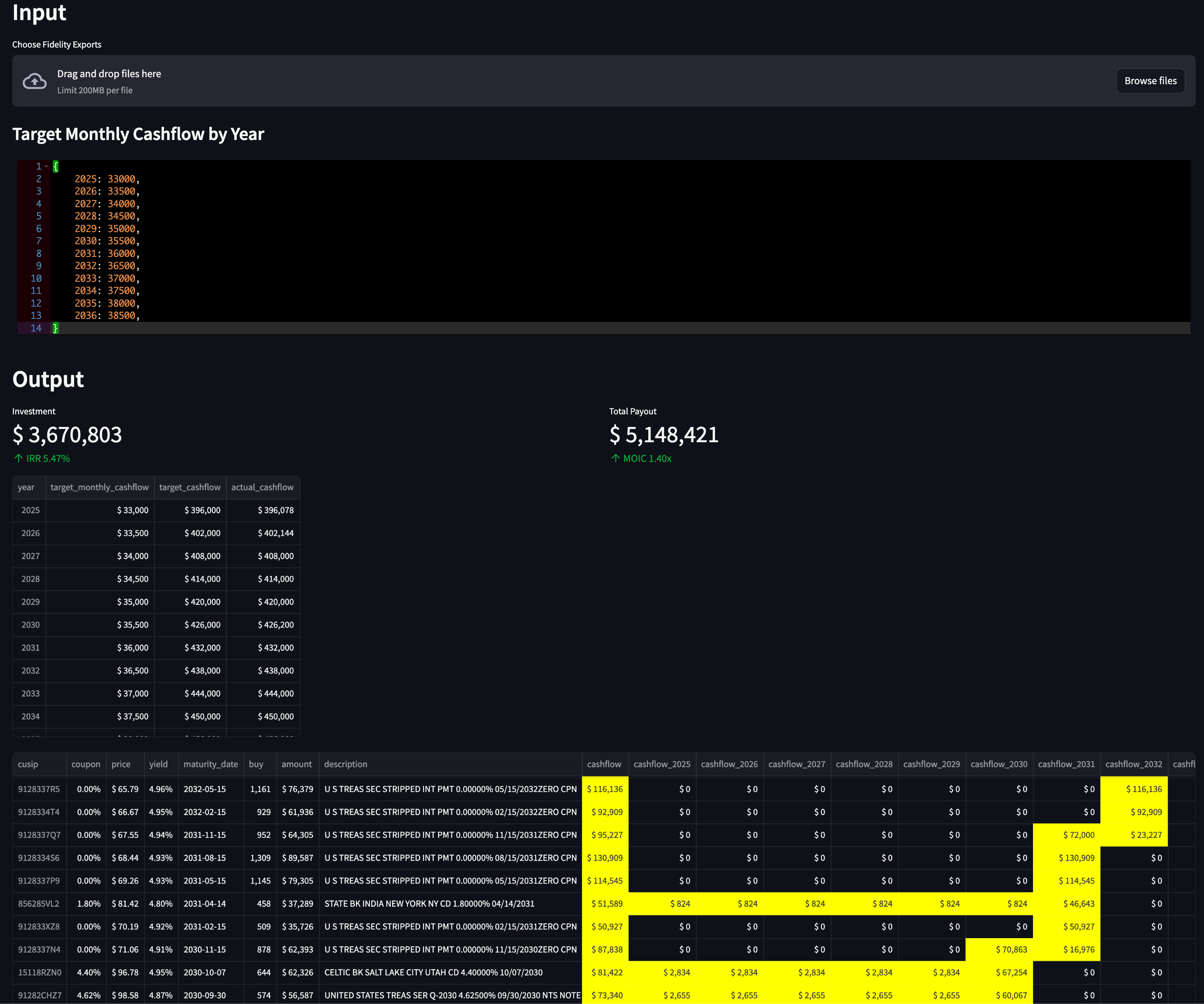Click buy cell 1,145

[x=260, y=881]
